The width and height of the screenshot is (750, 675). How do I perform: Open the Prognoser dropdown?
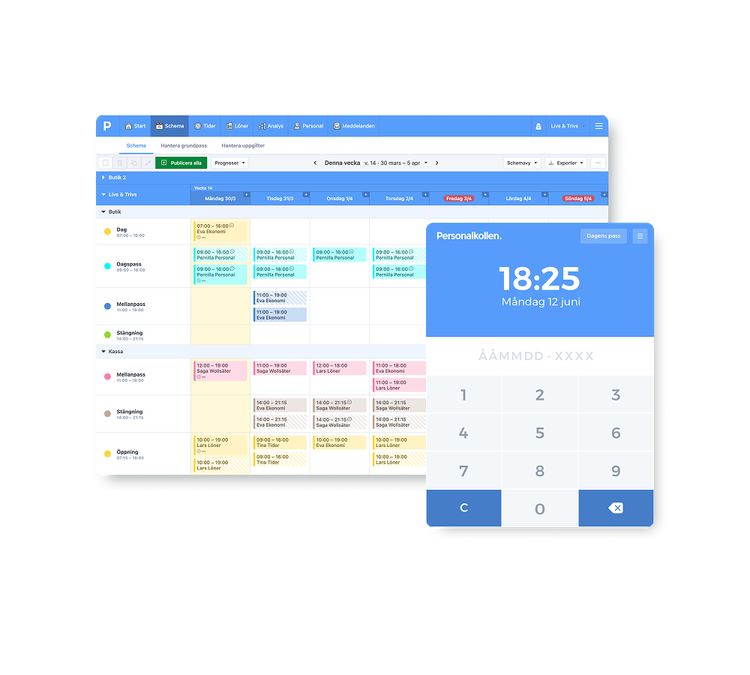pos(229,162)
